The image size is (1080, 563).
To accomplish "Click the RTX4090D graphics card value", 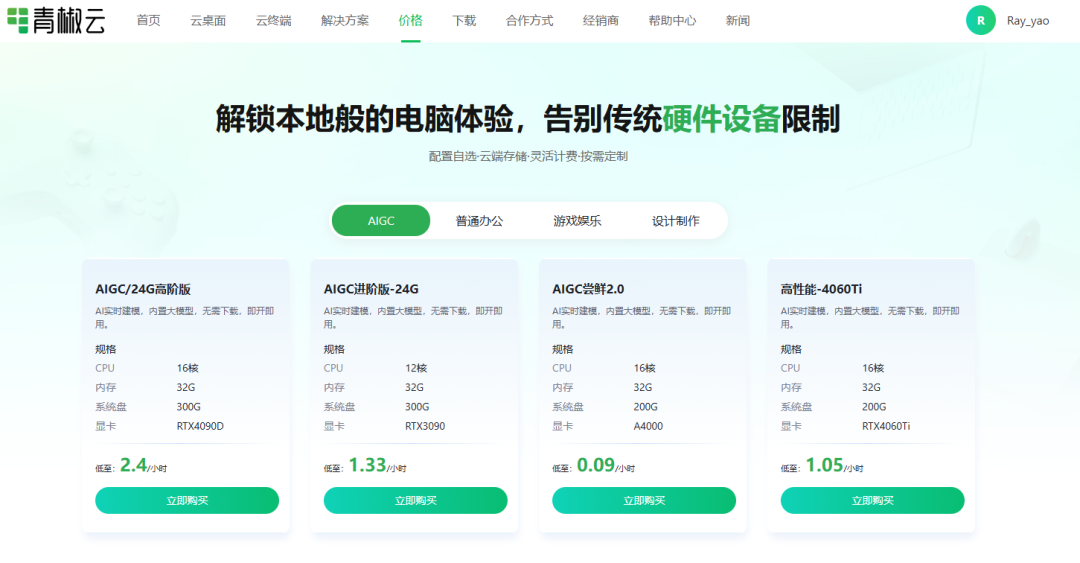I will [200, 426].
